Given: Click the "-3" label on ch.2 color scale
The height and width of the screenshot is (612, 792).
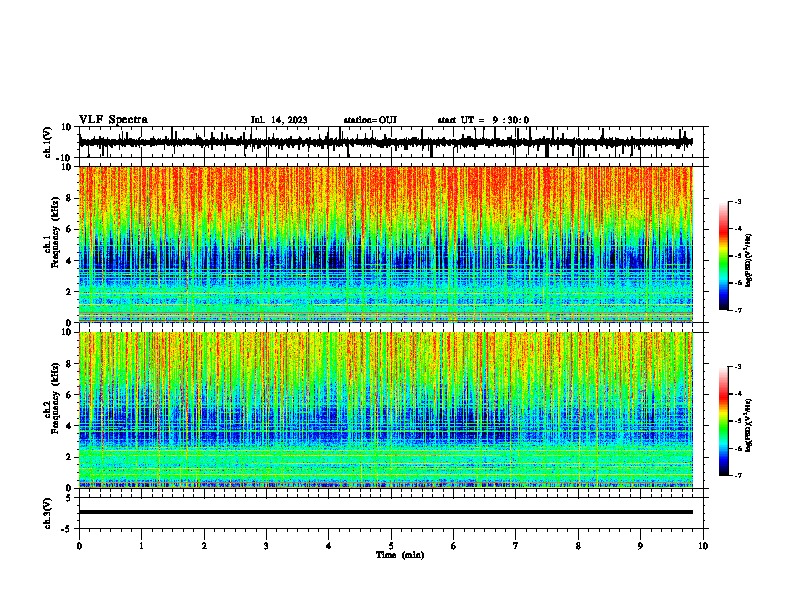Looking at the screenshot, I should point(738,367).
